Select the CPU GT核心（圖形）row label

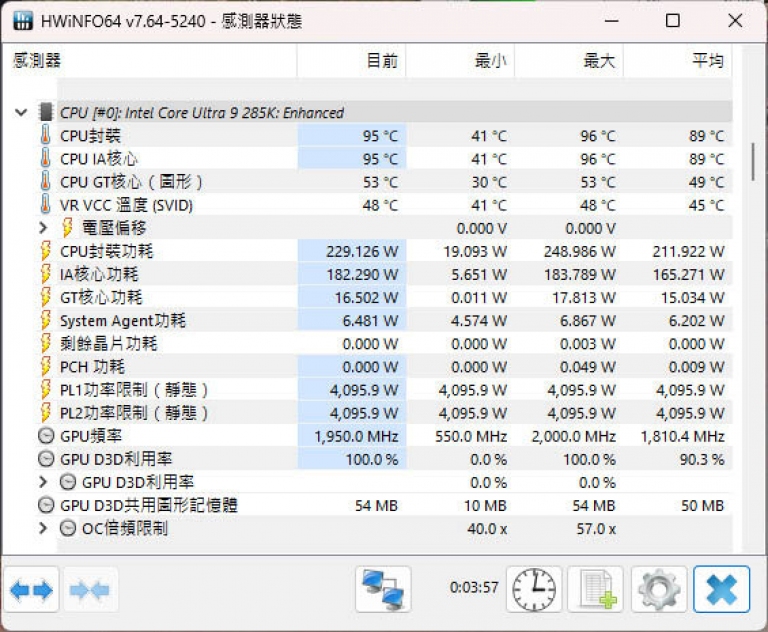[x=131, y=182]
